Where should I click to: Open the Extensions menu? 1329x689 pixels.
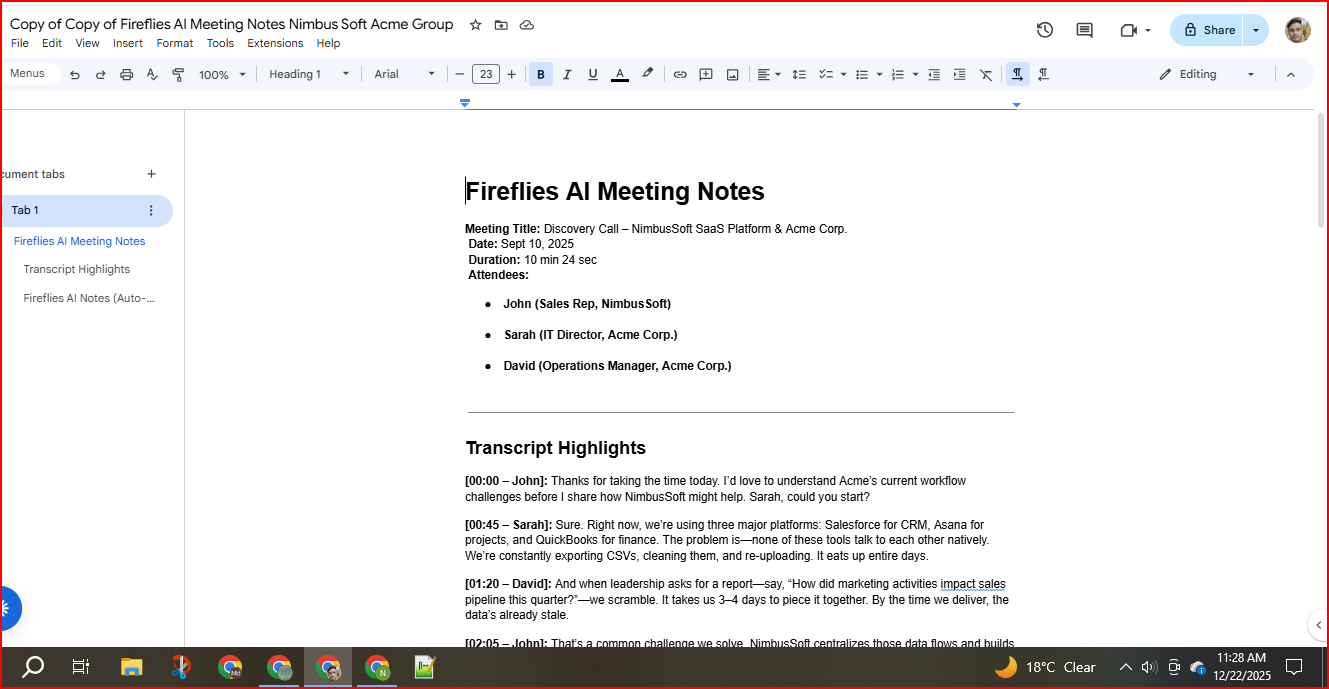click(275, 43)
